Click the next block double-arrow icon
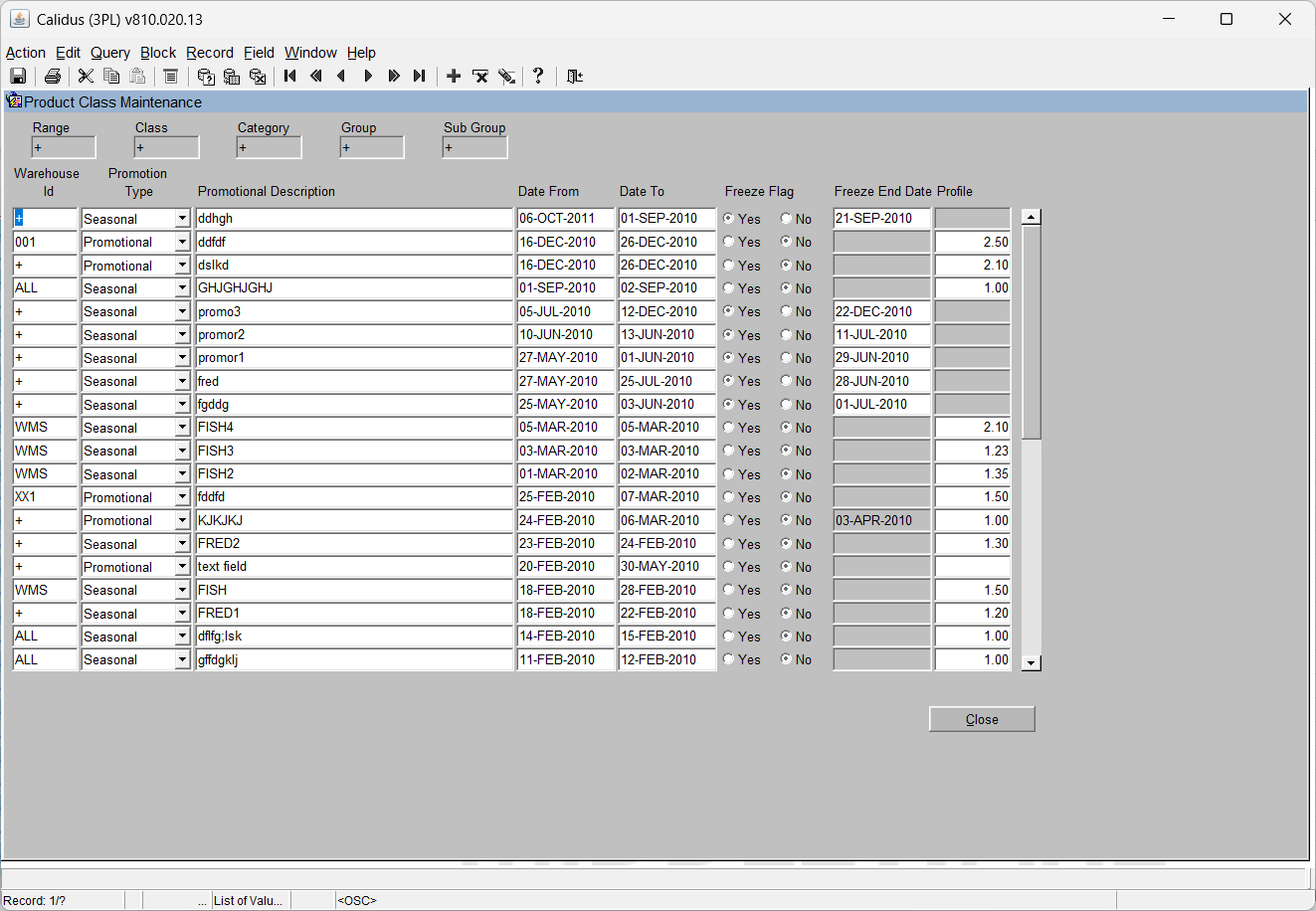This screenshot has width=1316, height=911. tap(394, 76)
